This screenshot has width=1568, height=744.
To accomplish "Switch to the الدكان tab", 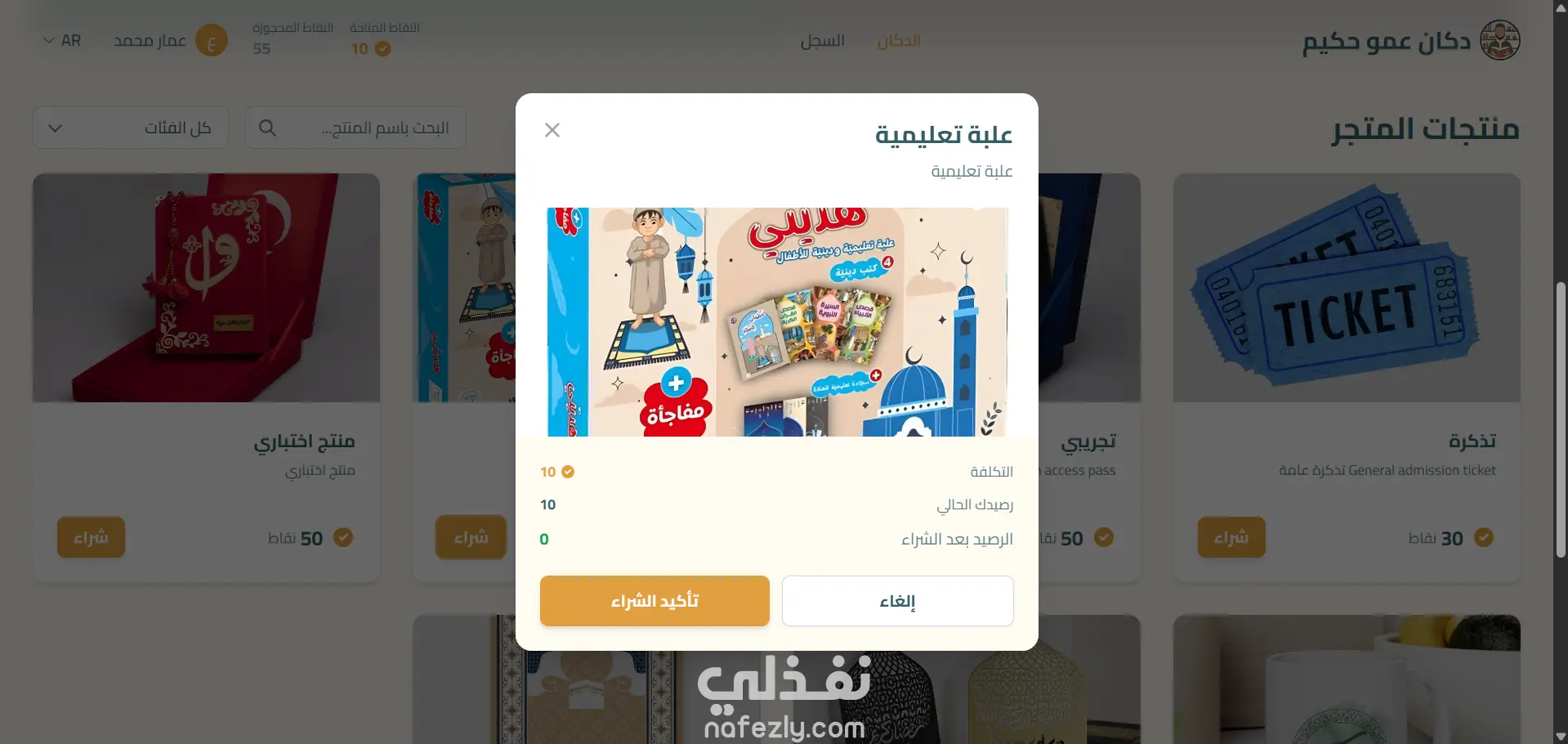I will click(899, 40).
